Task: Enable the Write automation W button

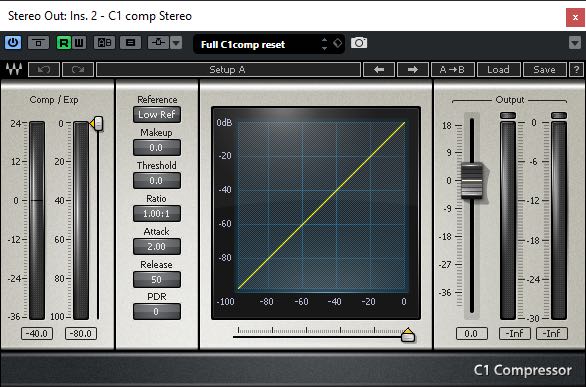Action: point(79,43)
